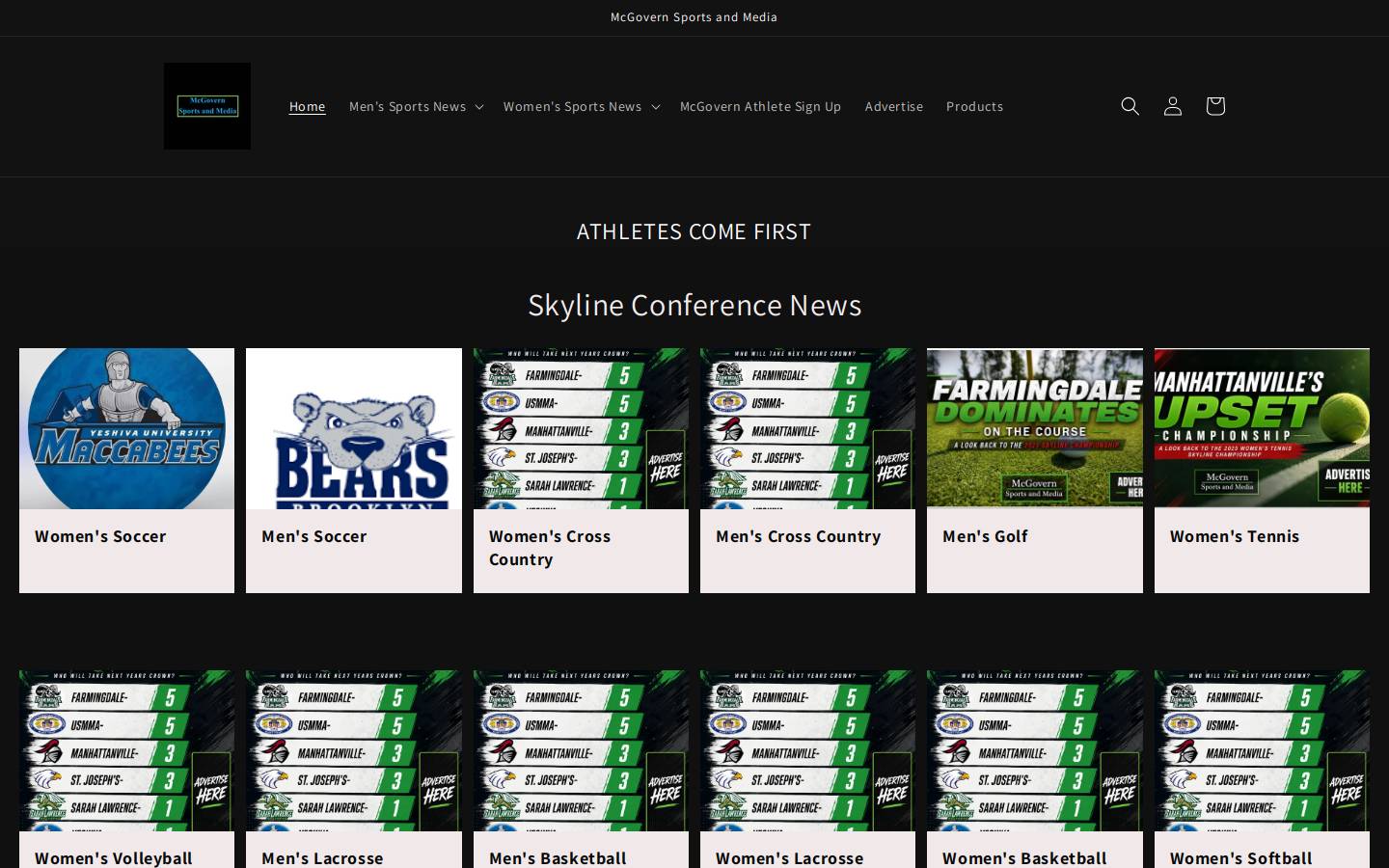
Task: Open the Men's Golf link
Action: click(985, 536)
